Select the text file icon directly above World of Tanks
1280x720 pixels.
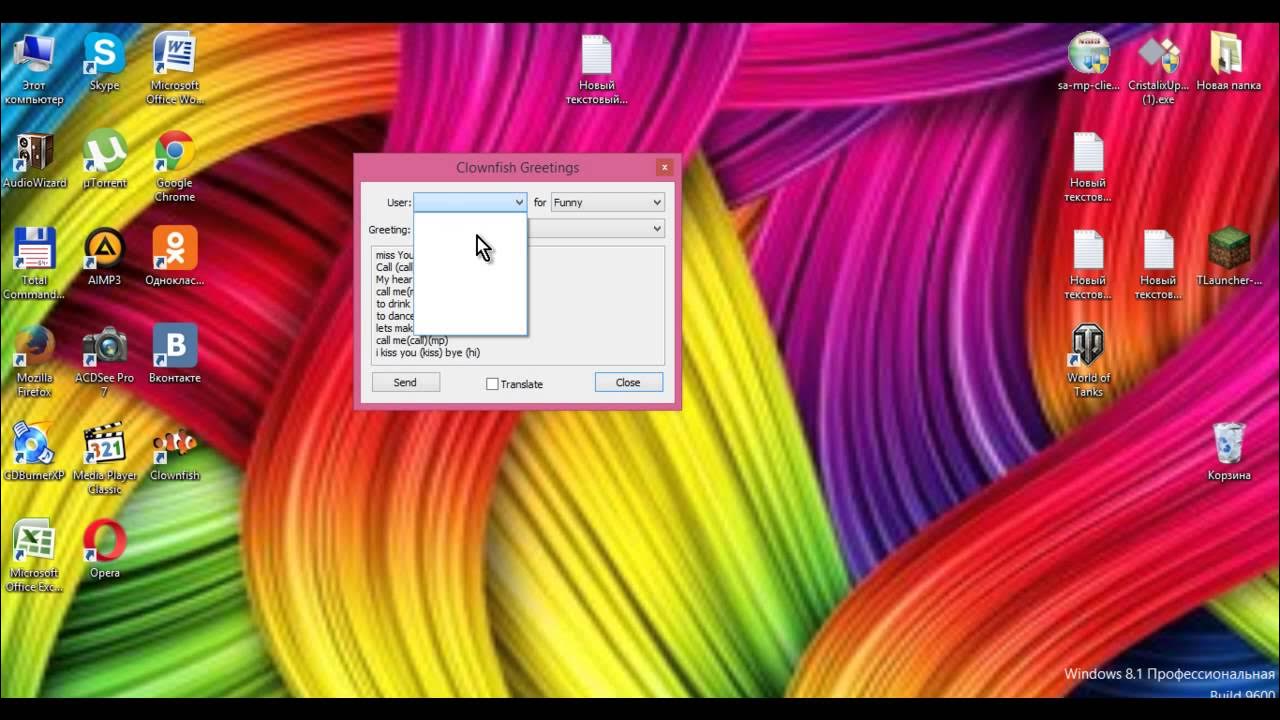(x=1088, y=264)
